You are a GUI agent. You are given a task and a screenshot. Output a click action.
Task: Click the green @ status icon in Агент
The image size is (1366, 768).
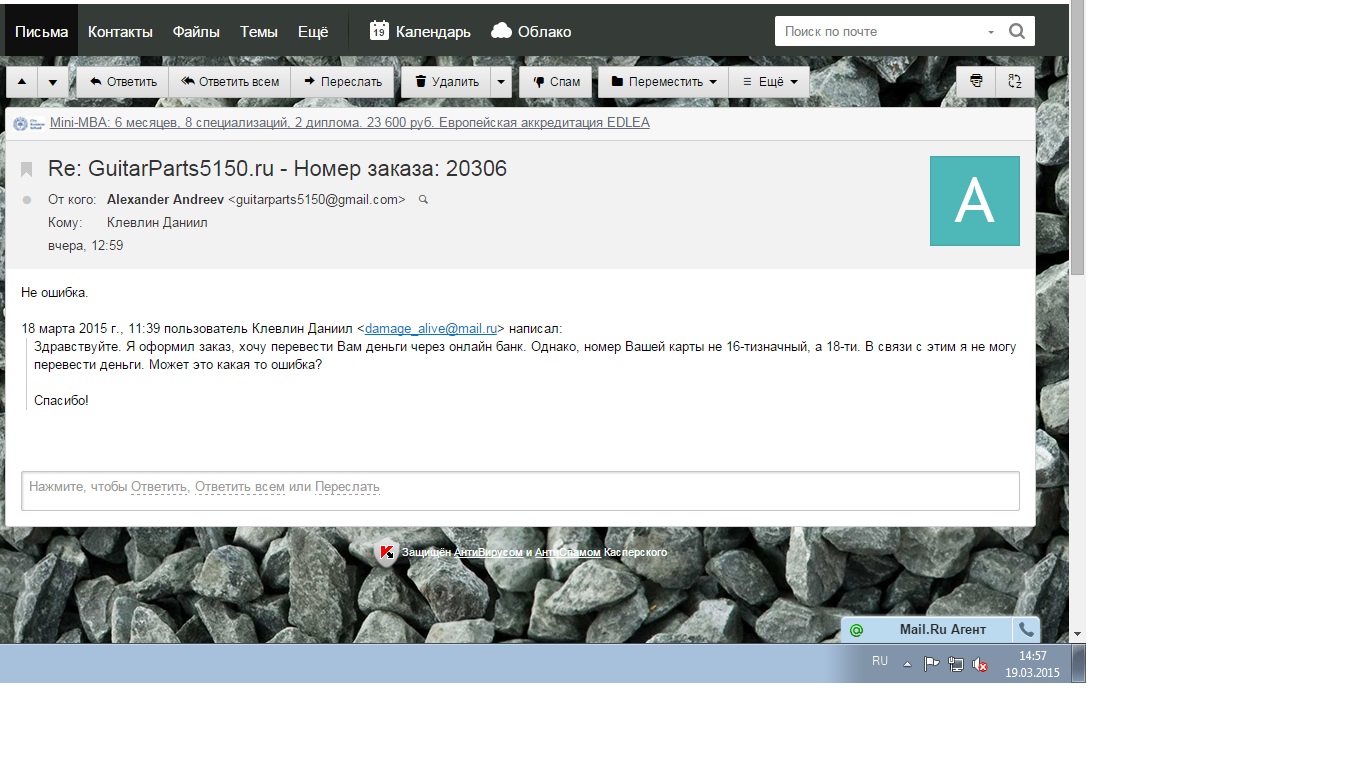(856, 630)
